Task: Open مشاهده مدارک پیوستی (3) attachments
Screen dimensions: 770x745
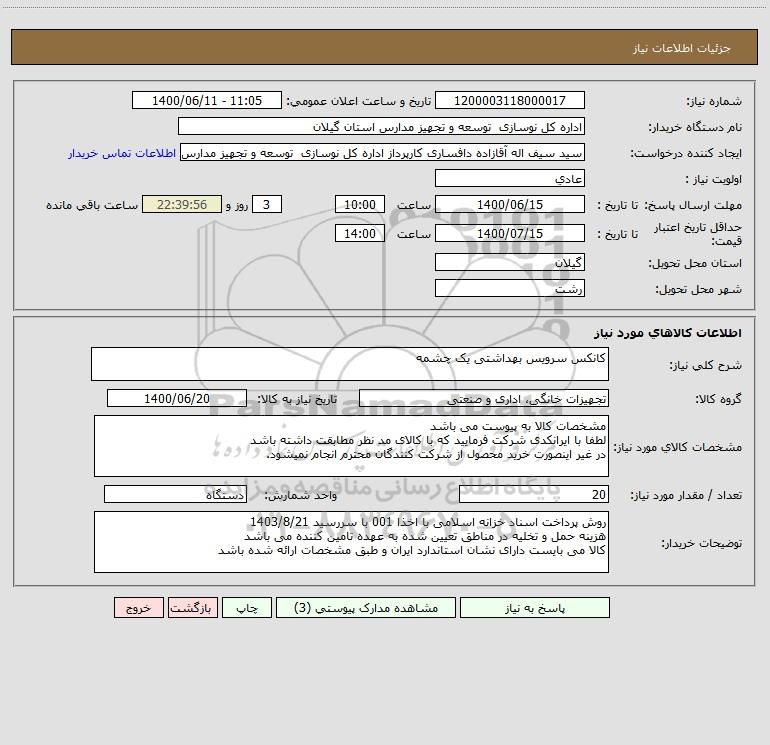Action: (x=366, y=608)
